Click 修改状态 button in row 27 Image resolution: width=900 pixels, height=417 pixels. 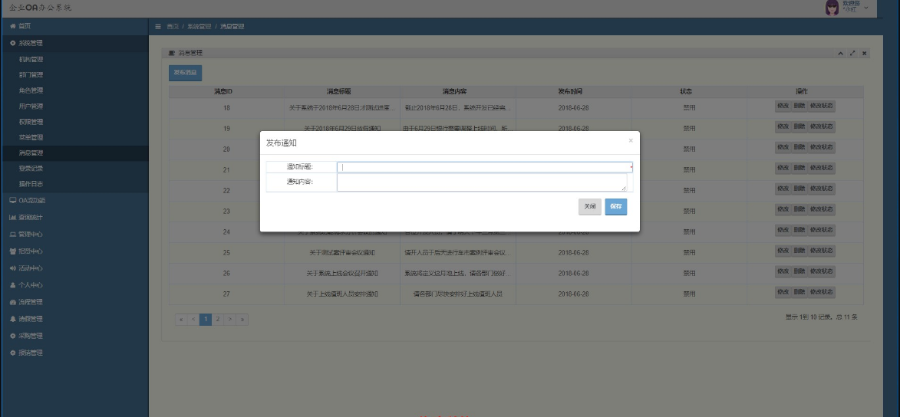pos(821,292)
